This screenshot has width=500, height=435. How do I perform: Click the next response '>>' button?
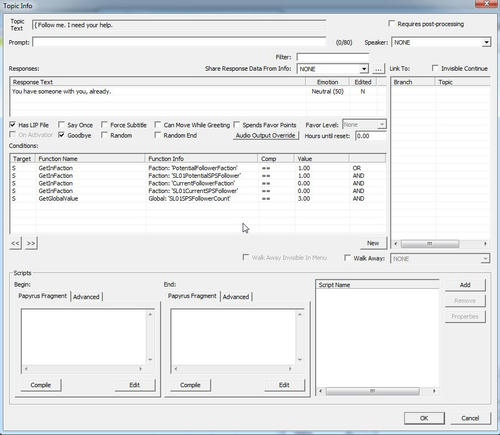(31, 243)
